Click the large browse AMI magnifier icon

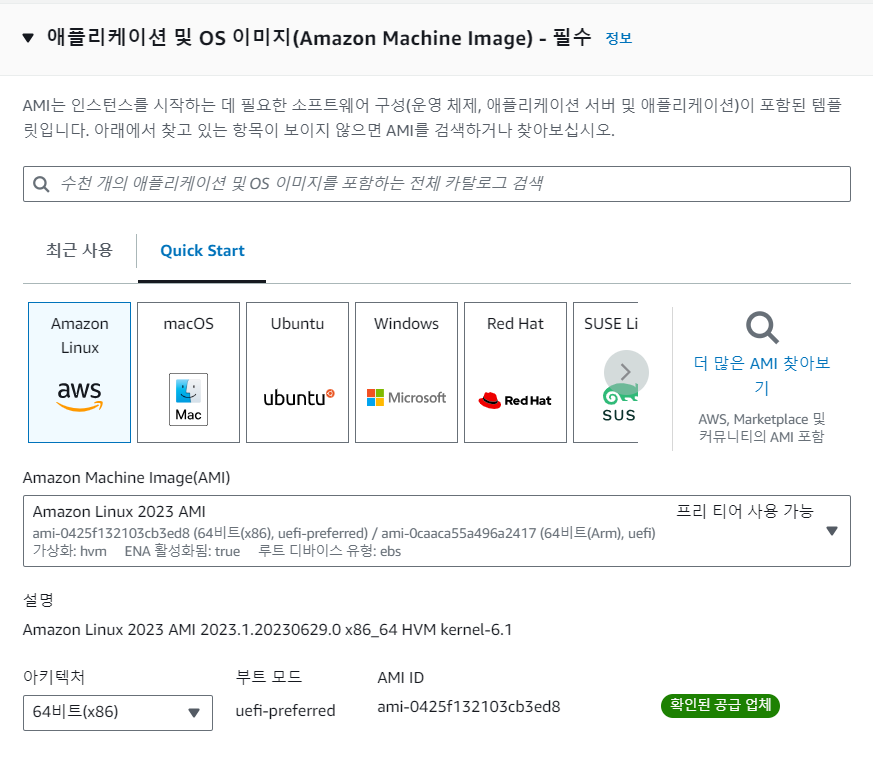pyautogui.click(x=762, y=327)
